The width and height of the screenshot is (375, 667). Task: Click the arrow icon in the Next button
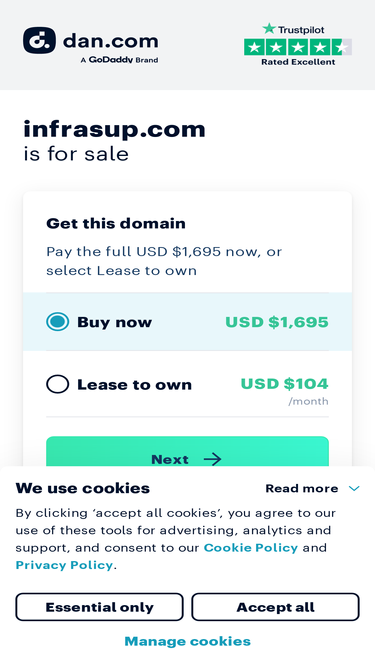point(212,459)
